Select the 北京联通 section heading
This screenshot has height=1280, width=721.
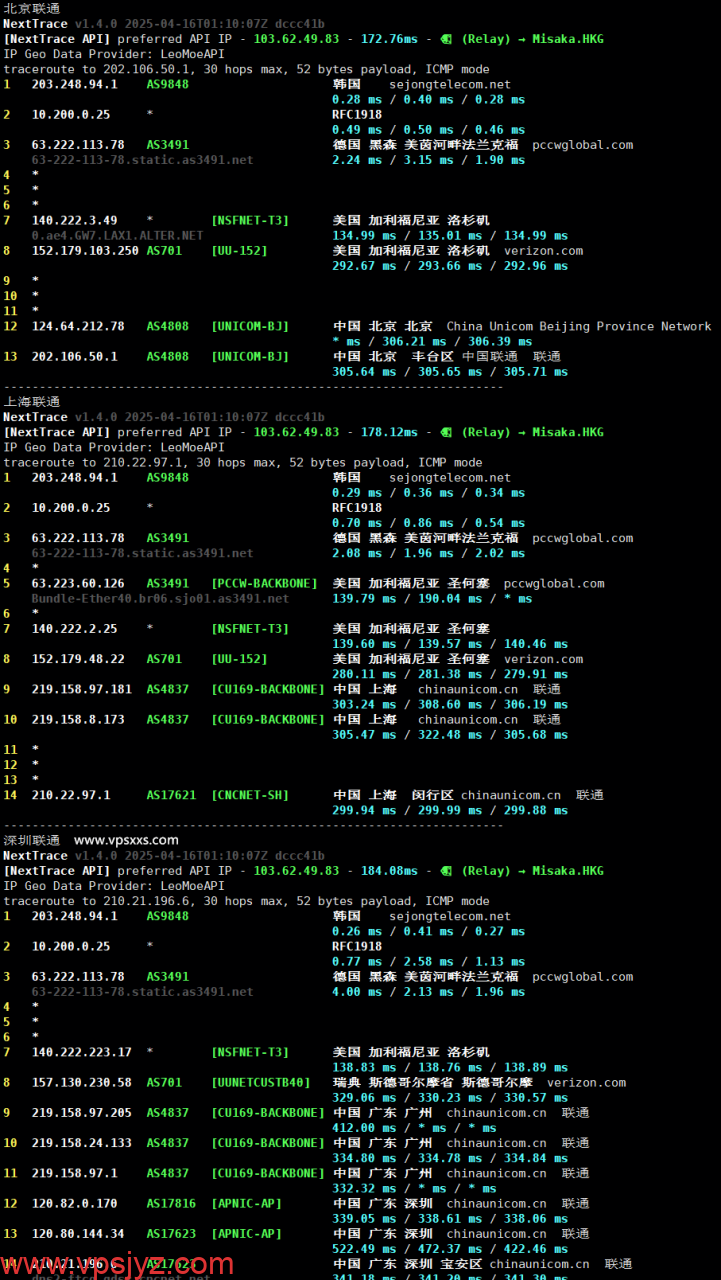click(x=32, y=8)
